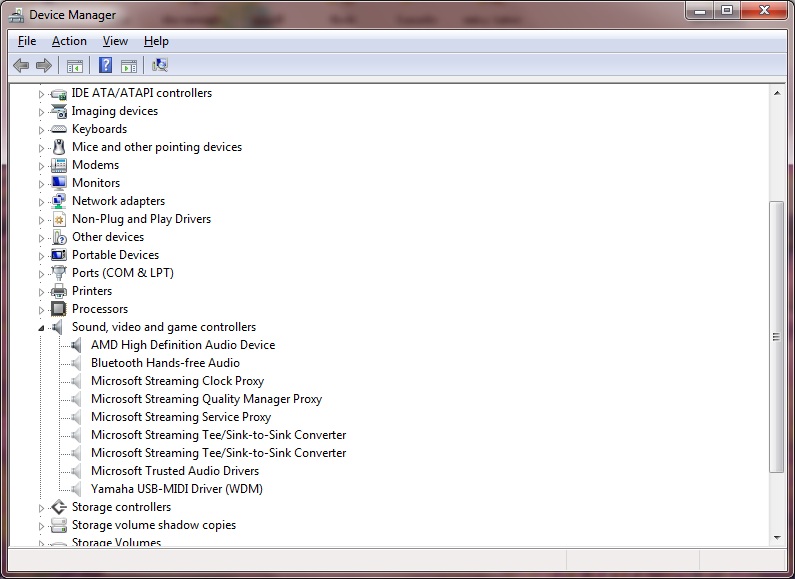This screenshot has height=579, width=795.
Task: Expand the Keyboards node
Action: (x=42, y=130)
